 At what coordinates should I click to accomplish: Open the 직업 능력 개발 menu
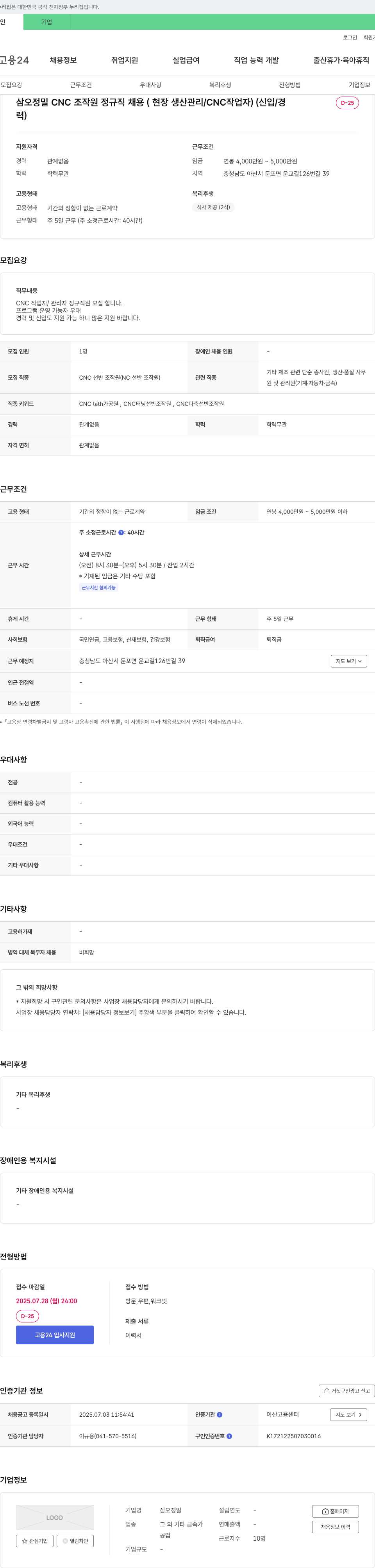click(x=257, y=60)
